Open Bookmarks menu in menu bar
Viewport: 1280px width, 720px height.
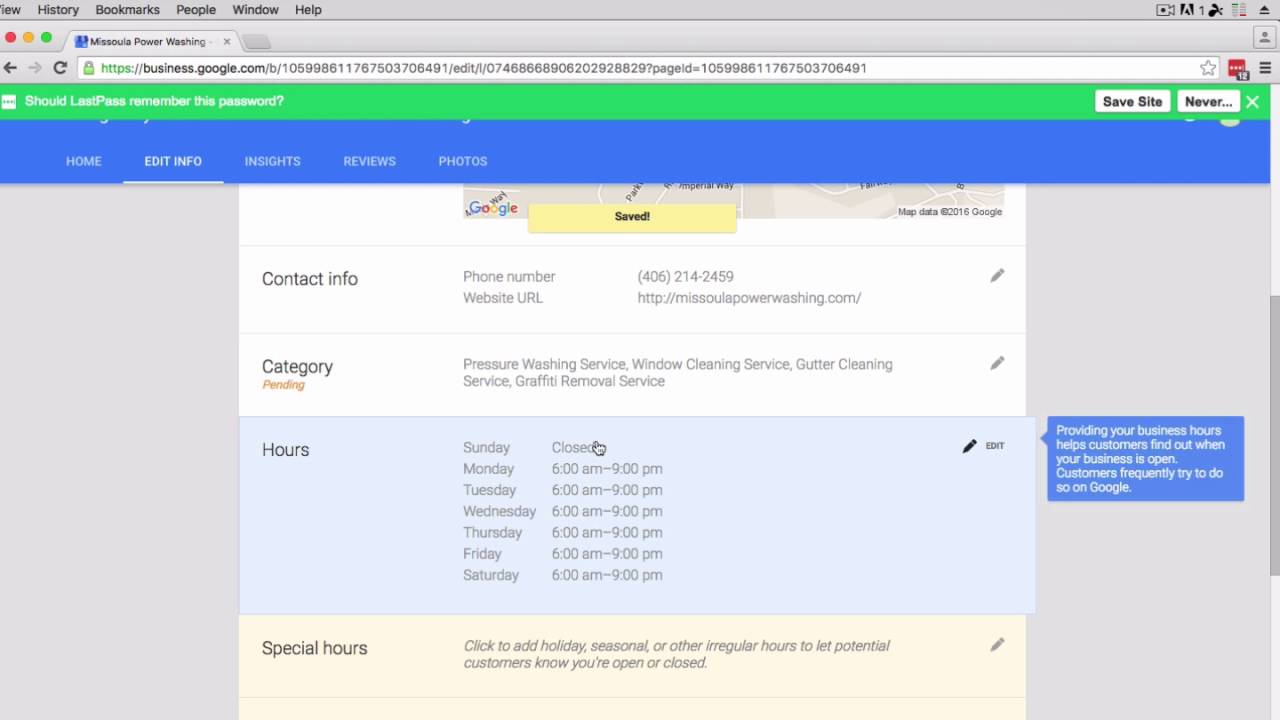tap(127, 9)
